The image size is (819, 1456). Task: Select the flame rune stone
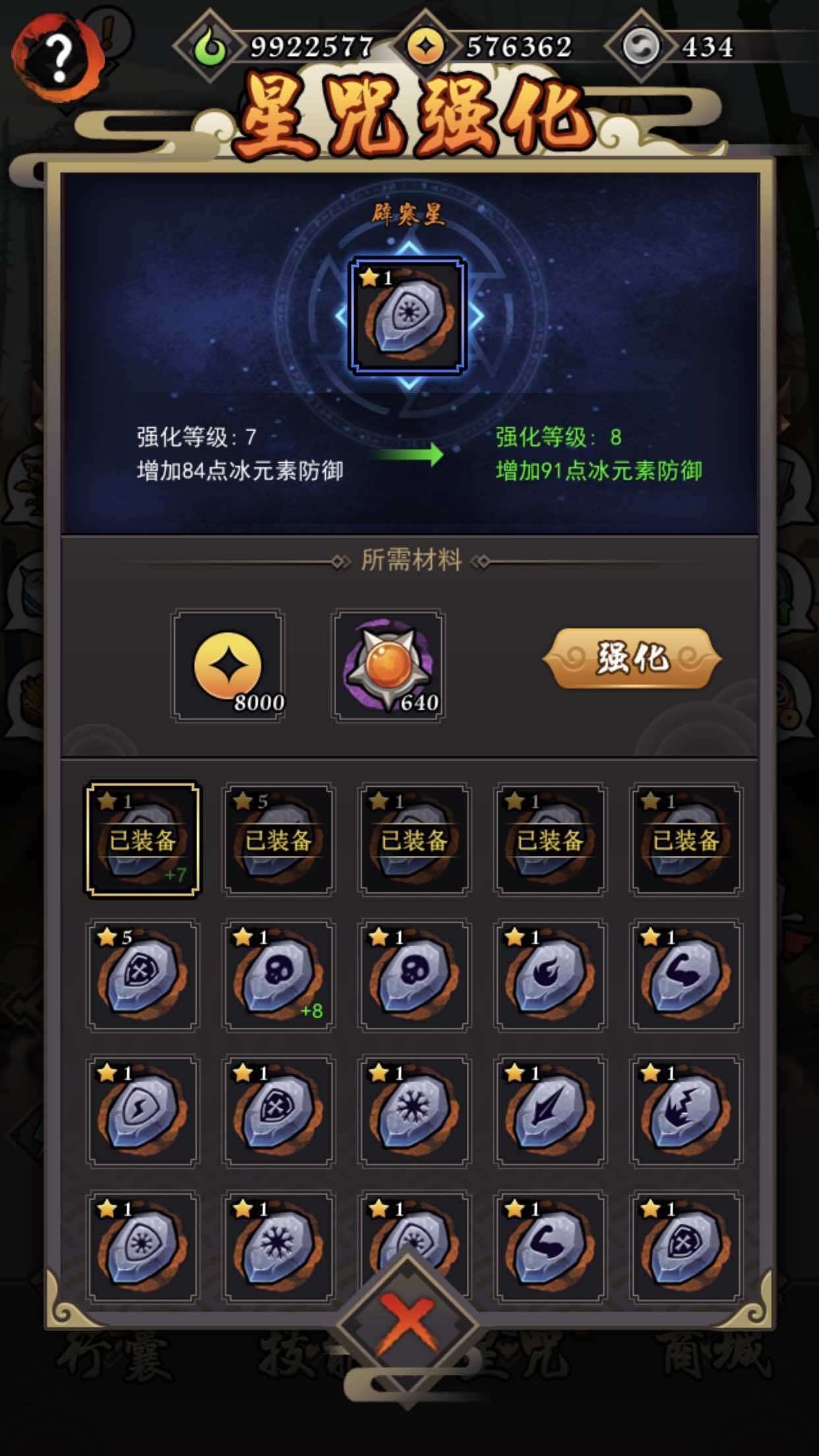550,975
